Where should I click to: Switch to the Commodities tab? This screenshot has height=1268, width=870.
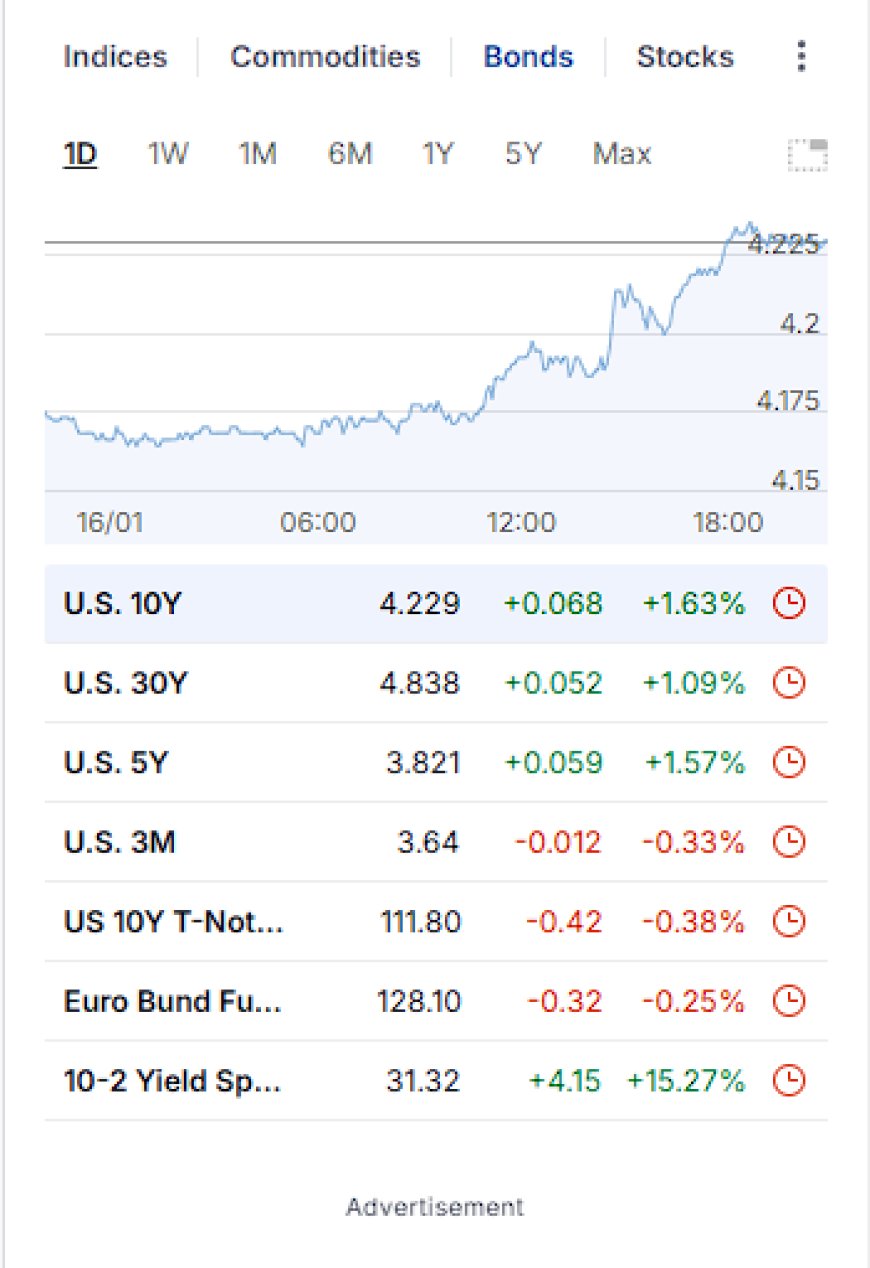(x=325, y=57)
